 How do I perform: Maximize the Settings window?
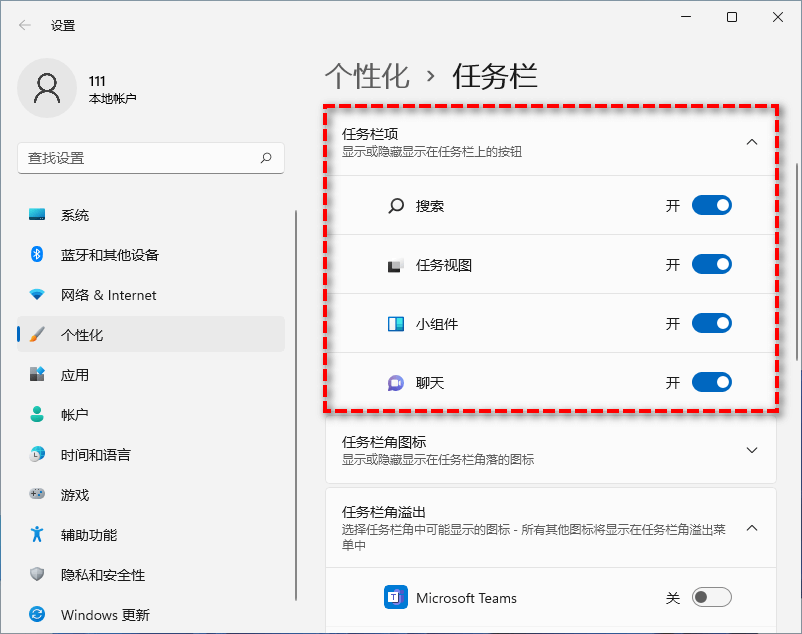732,17
